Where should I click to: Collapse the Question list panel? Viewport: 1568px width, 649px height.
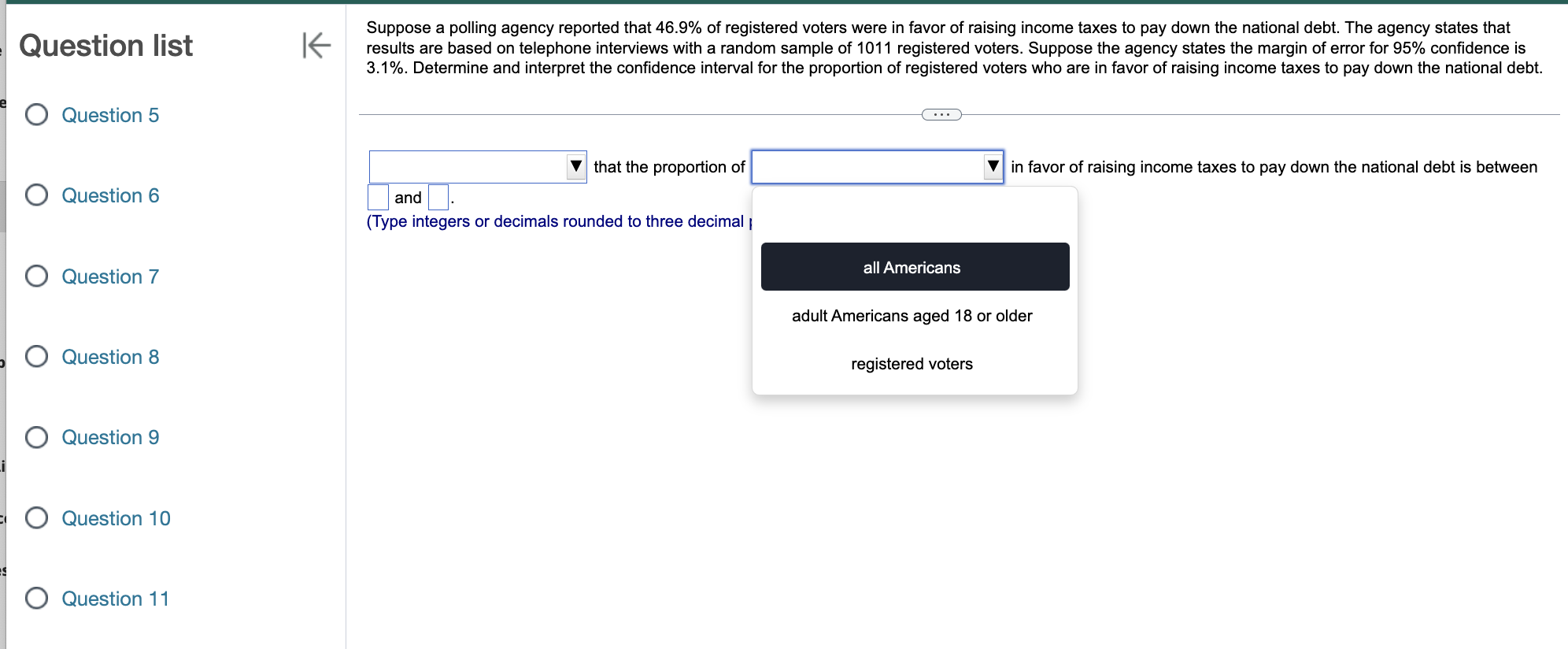[x=315, y=46]
